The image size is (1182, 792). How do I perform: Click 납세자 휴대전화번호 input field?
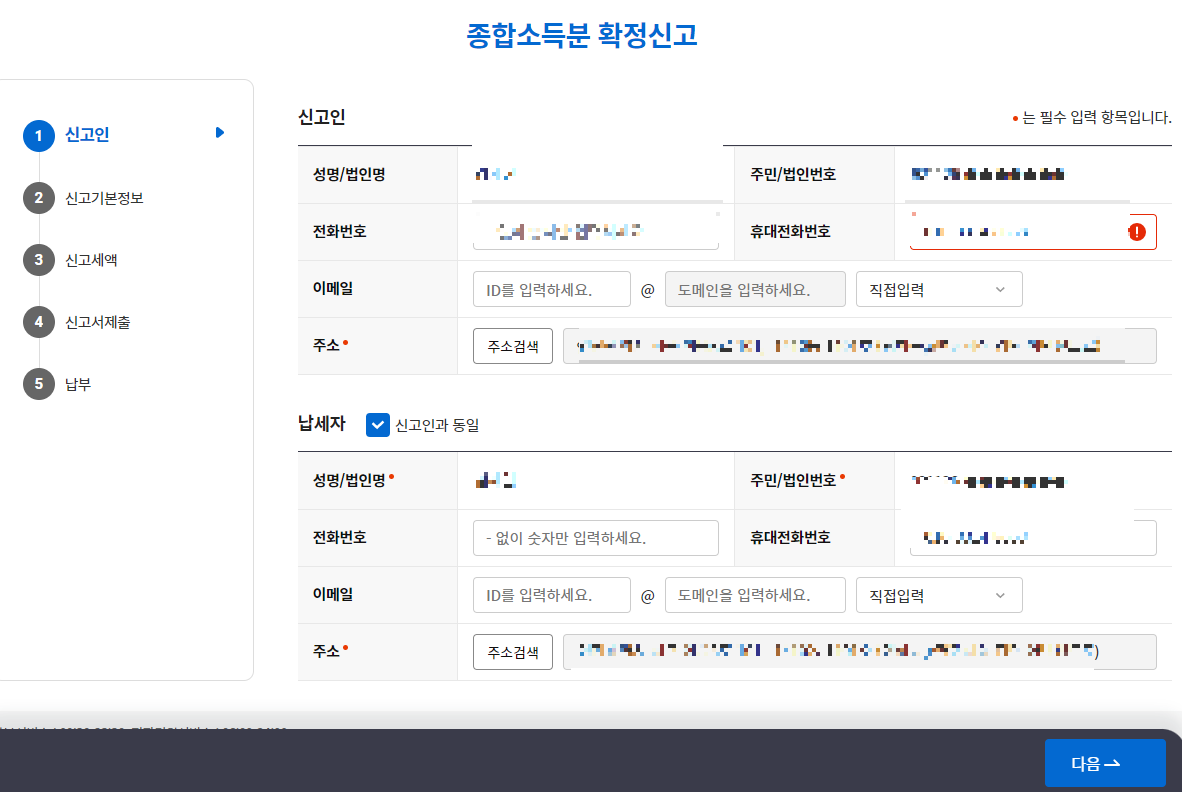tap(1033, 538)
